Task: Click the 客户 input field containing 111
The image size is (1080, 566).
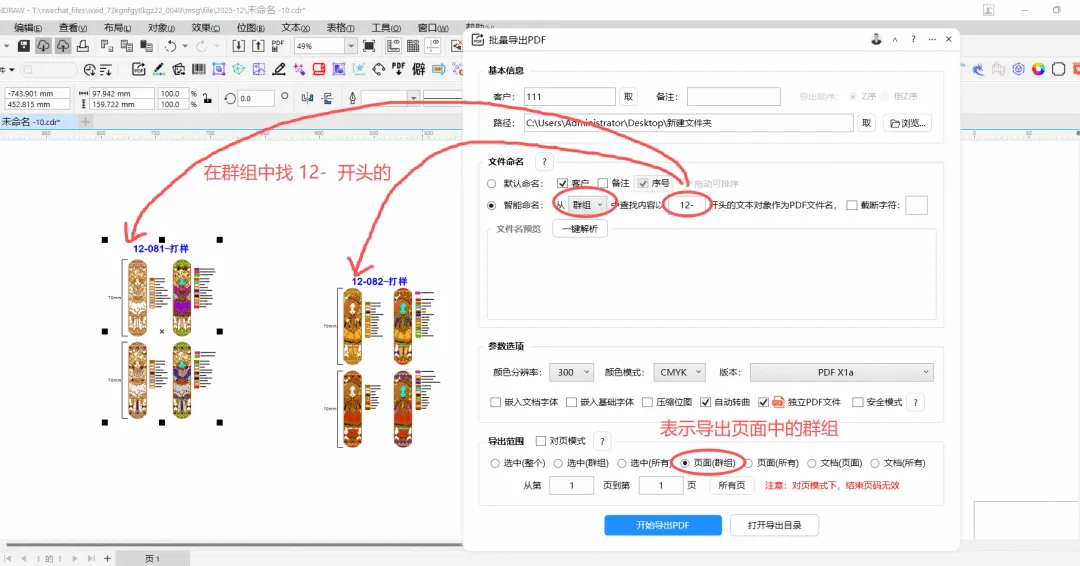Action: point(570,96)
